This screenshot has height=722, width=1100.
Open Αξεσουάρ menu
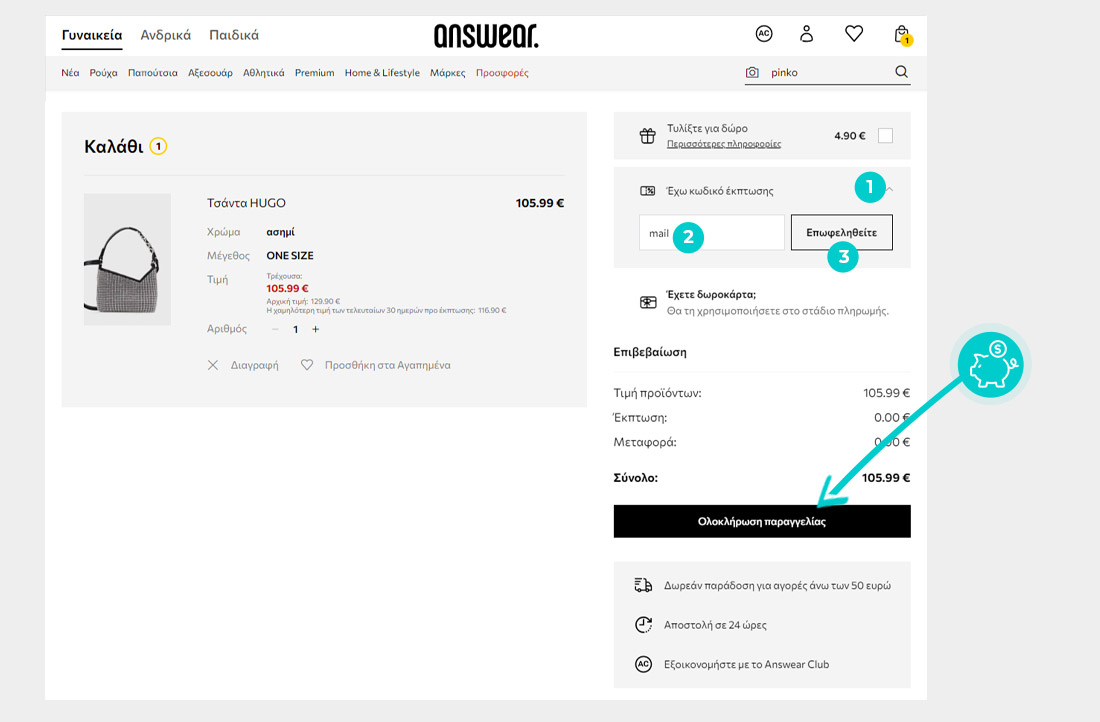tap(210, 72)
